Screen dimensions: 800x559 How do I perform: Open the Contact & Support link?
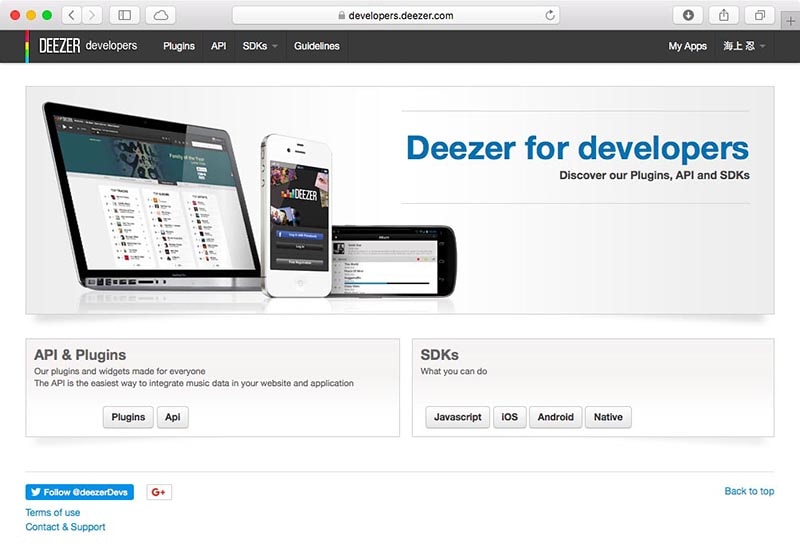click(65, 527)
